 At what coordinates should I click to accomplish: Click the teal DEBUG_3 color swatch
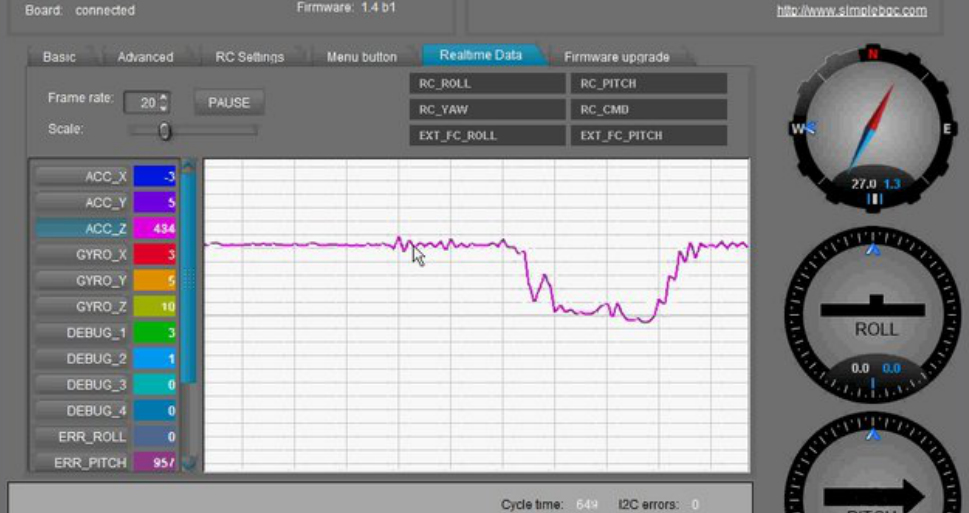click(x=155, y=384)
